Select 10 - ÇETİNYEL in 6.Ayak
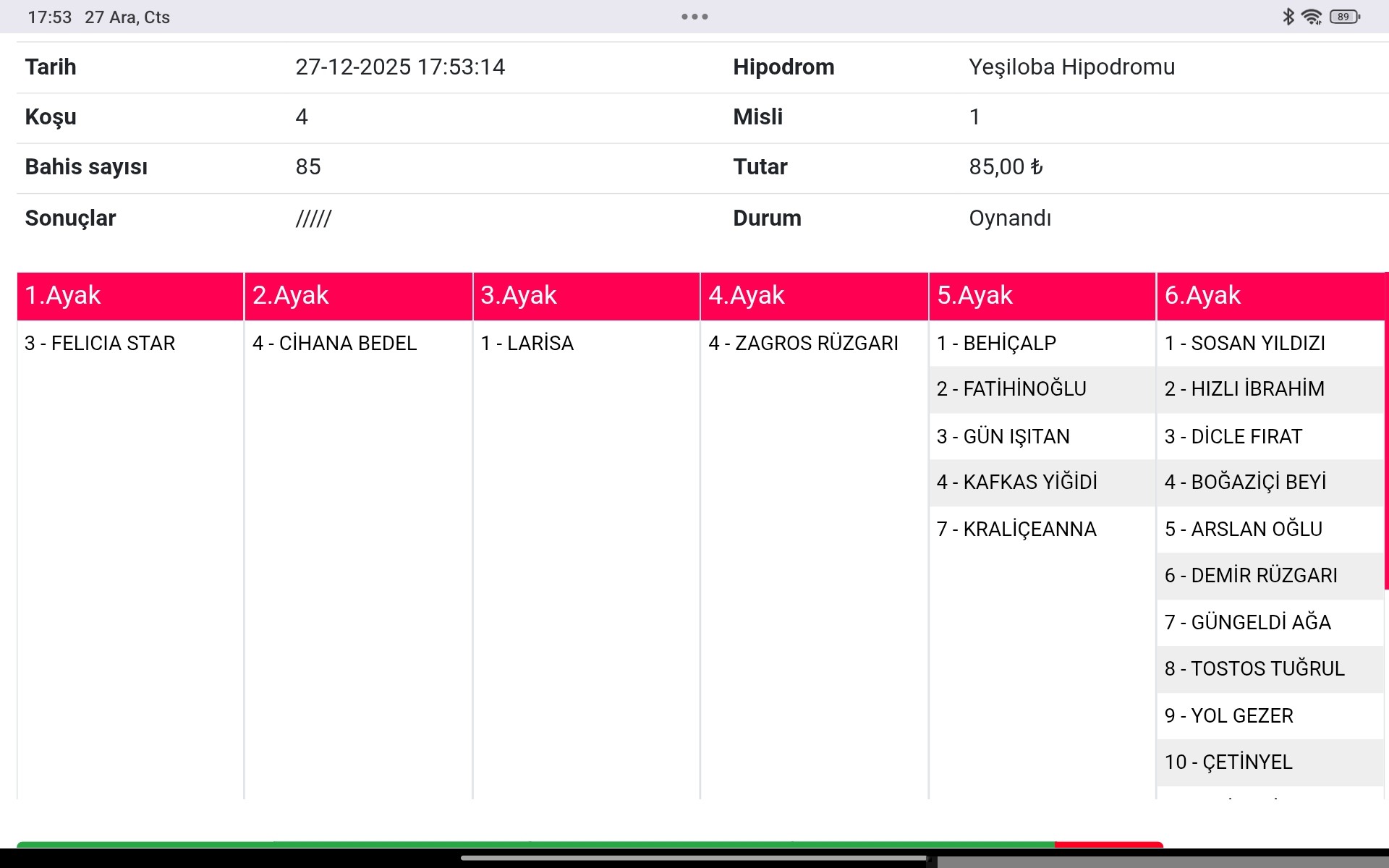Viewport: 1389px width, 868px height. tap(1228, 762)
